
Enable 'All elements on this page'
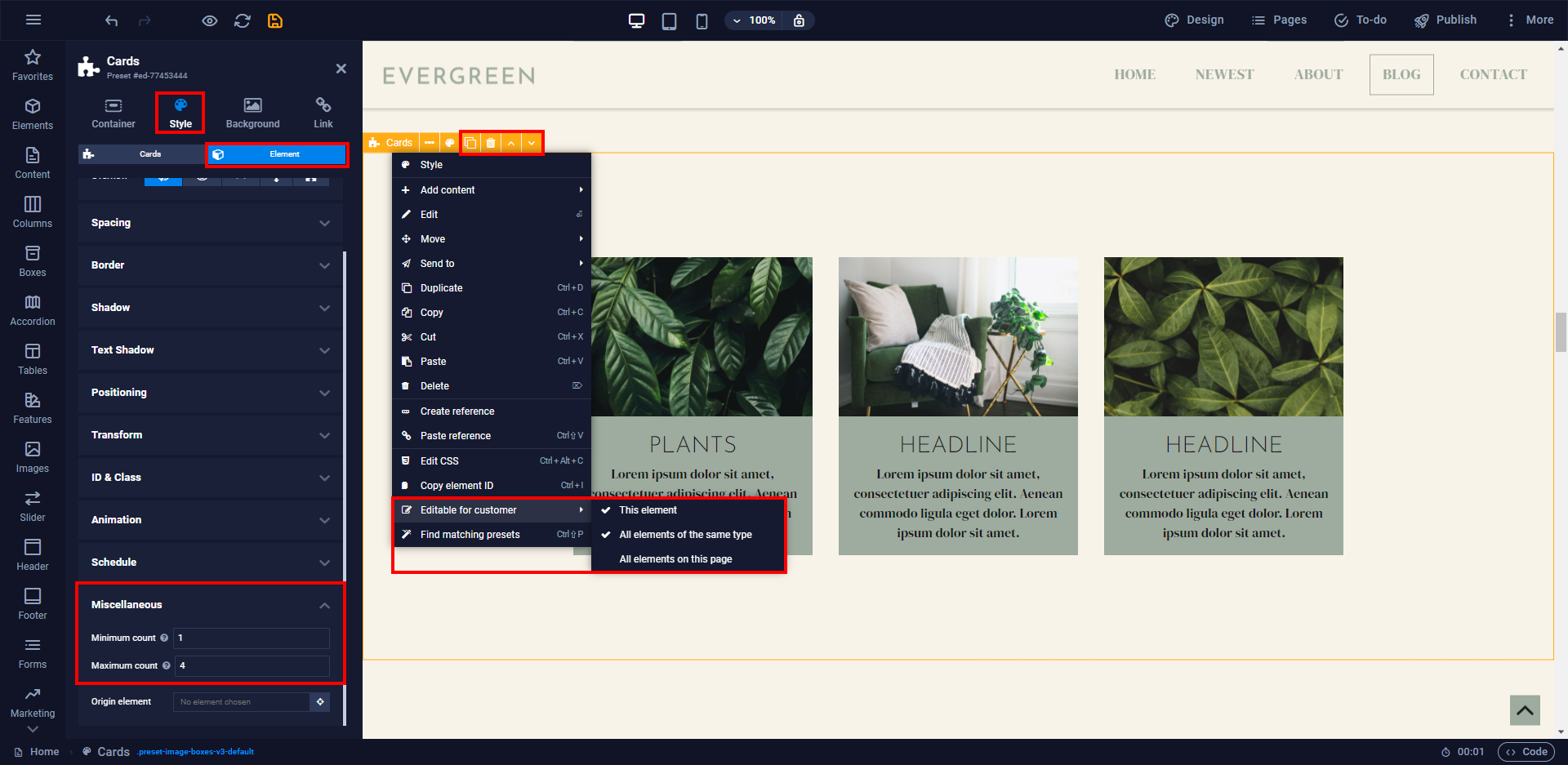click(675, 559)
